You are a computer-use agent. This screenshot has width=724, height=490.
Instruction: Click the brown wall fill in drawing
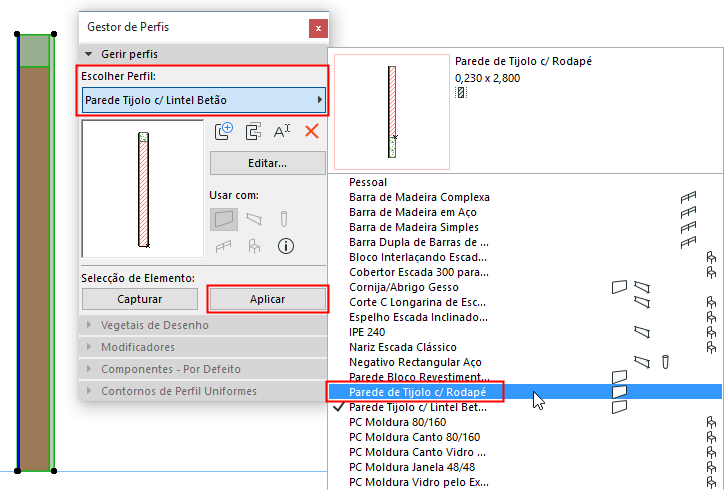coord(34,268)
